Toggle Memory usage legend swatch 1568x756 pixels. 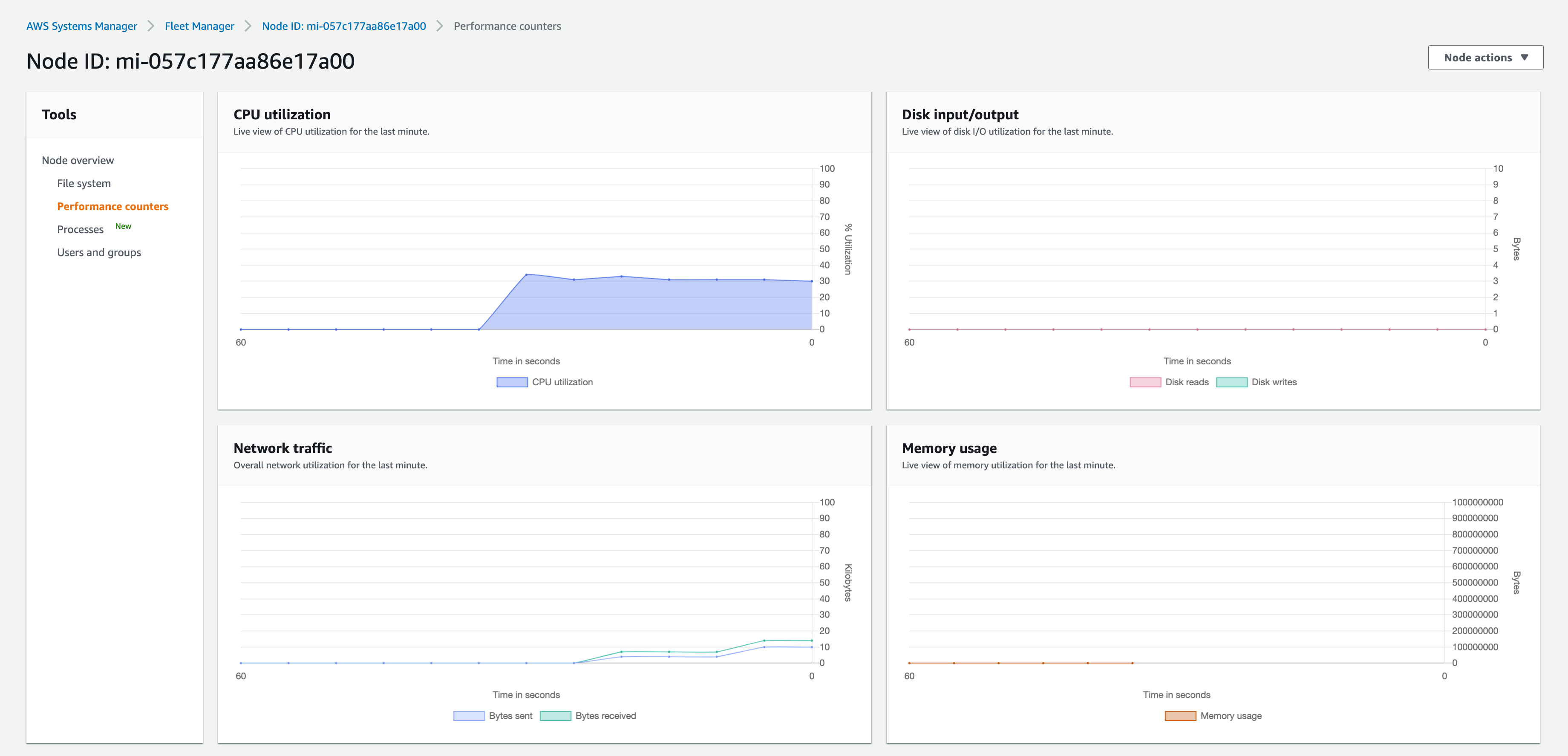[x=1180, y=716]
